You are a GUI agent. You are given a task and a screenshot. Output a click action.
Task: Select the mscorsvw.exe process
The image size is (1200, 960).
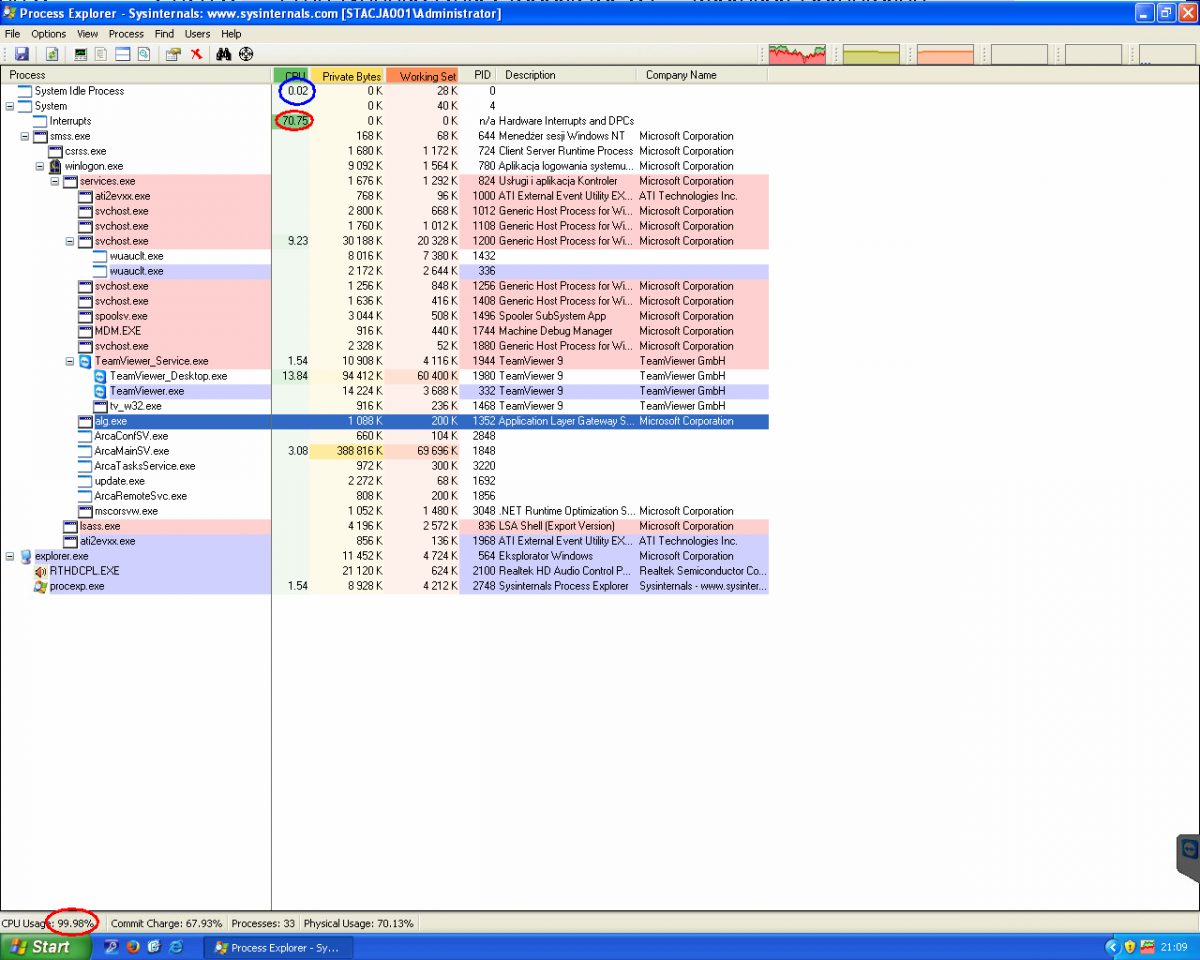coord(126,511)
